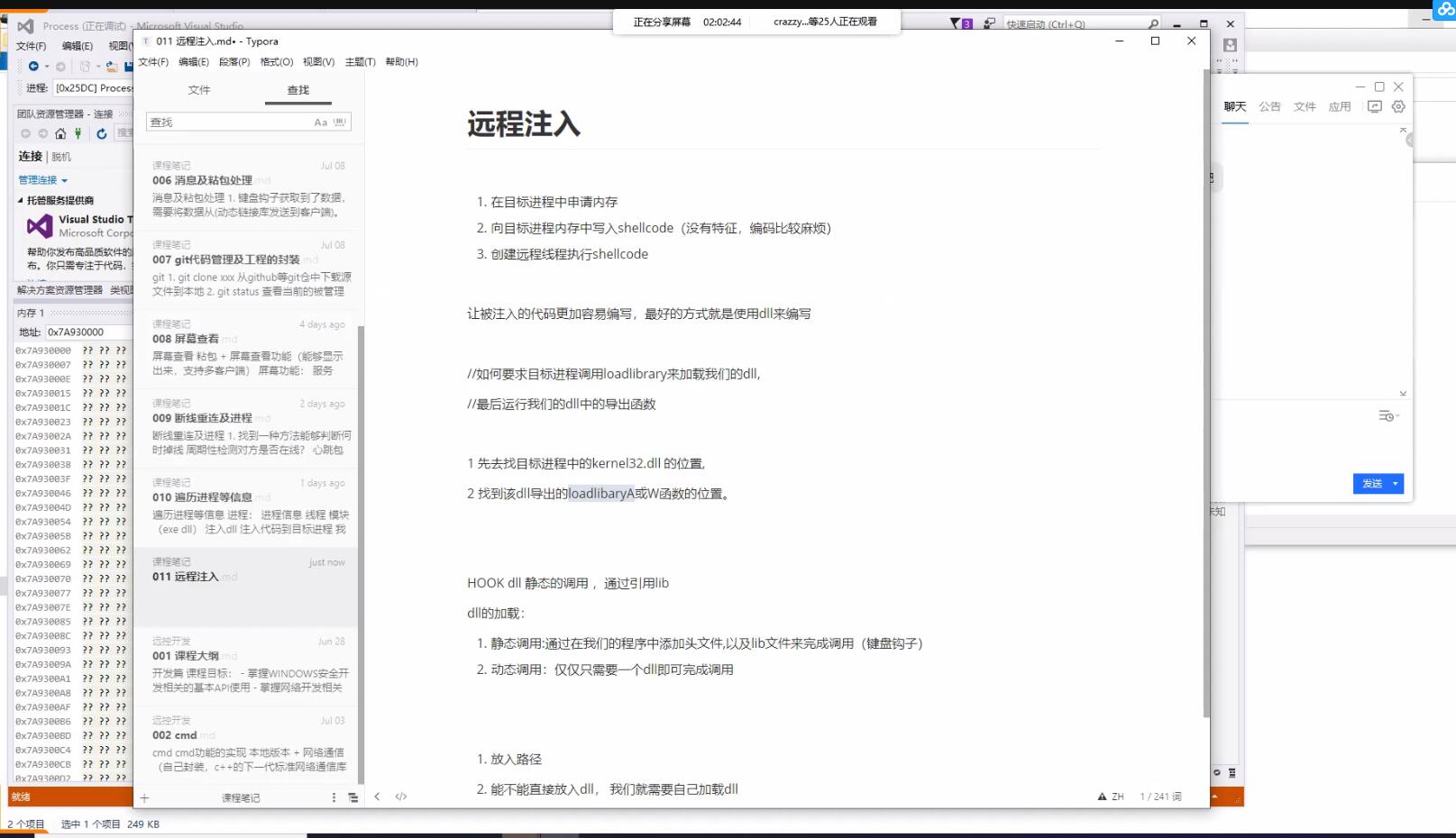This screenshot has height=838, width=1456.
Task: Click the Typora document vertical scrollbar
Action: [1206, 393]
